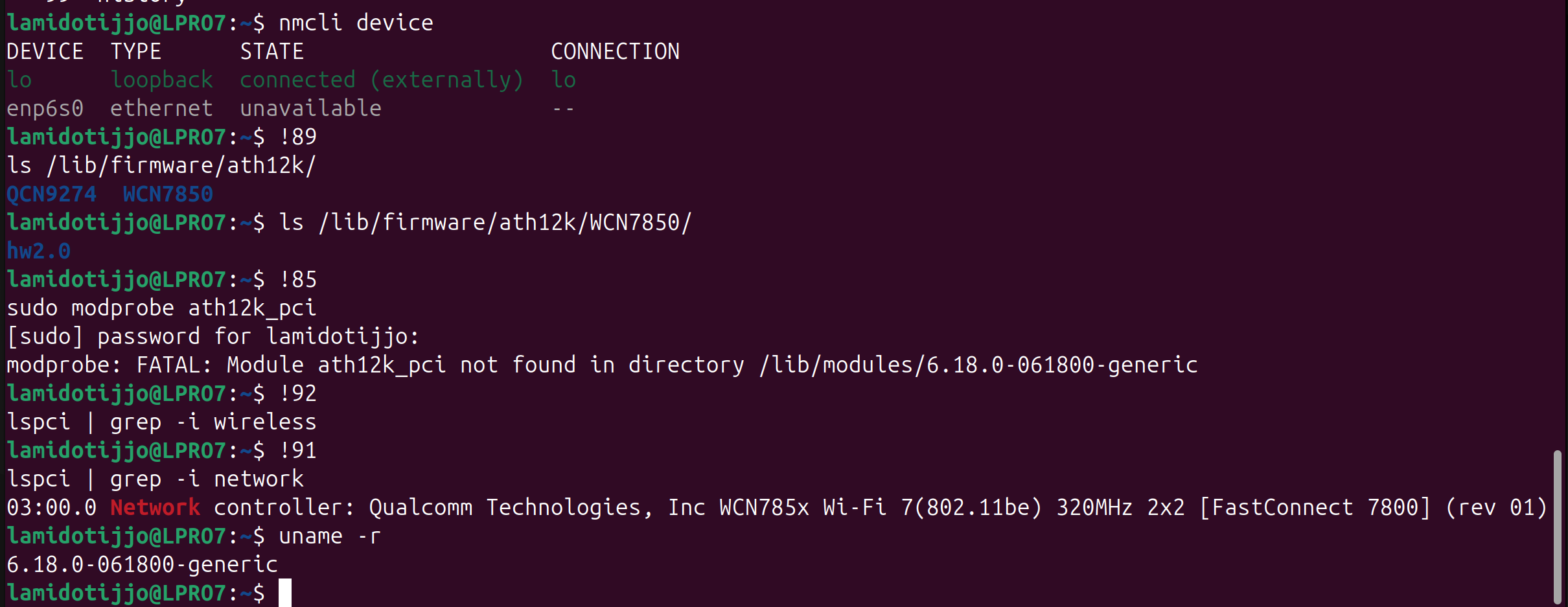
Task: Click the modprobe FATAL error text
Action: (x=602, y=365)
